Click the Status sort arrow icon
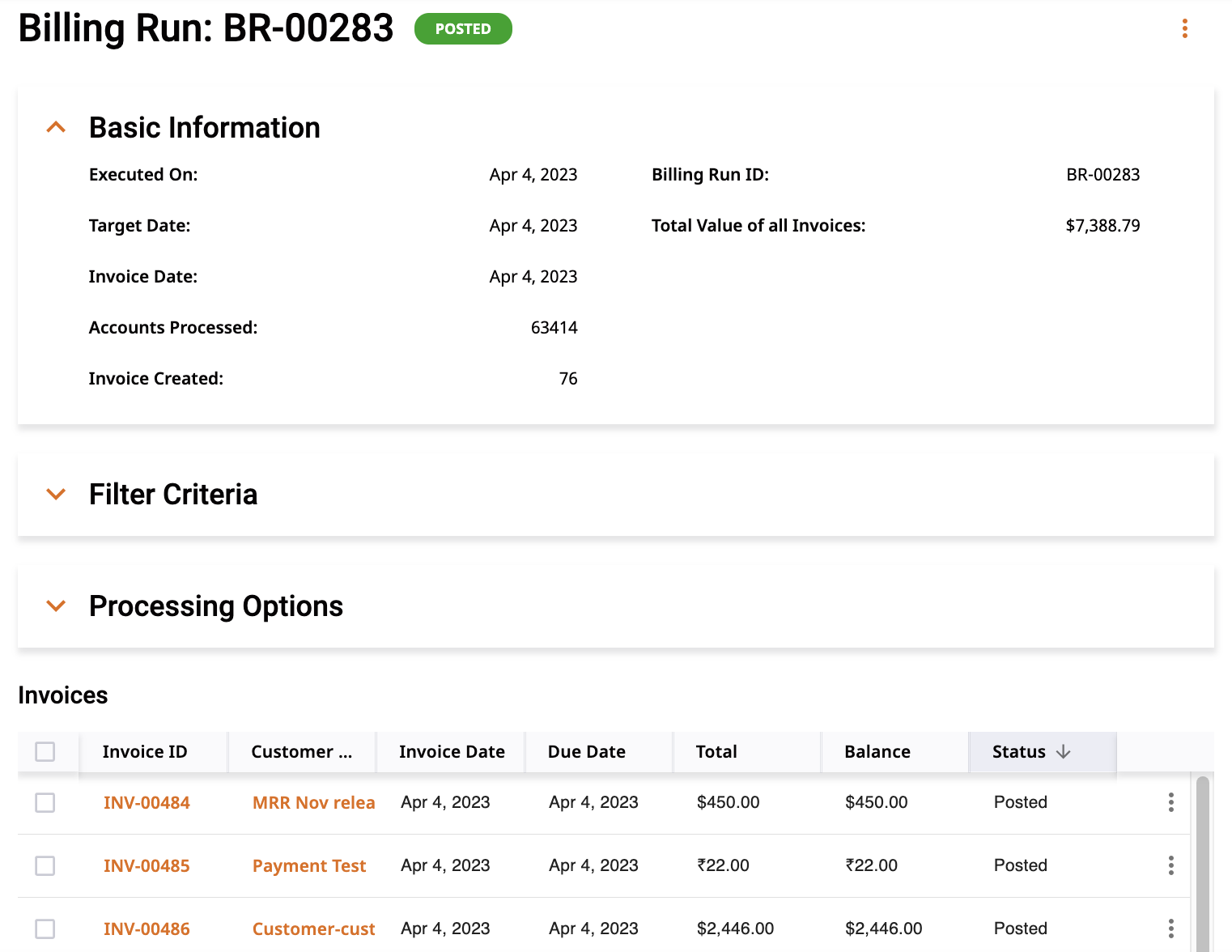The image size is (1232, 952). (x=1064, y=752)
